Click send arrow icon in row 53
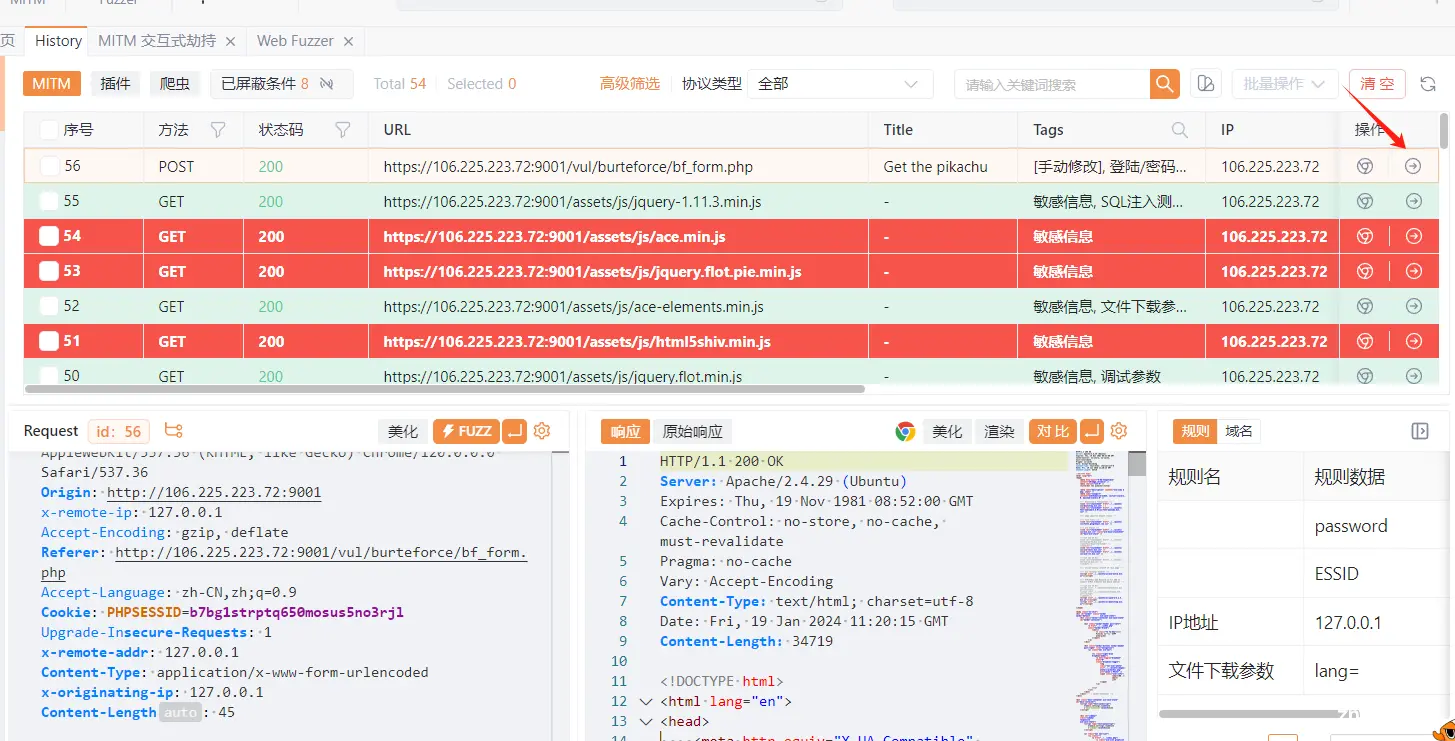The height and width of the screenshot is (741, 1455). point(1413,271)
